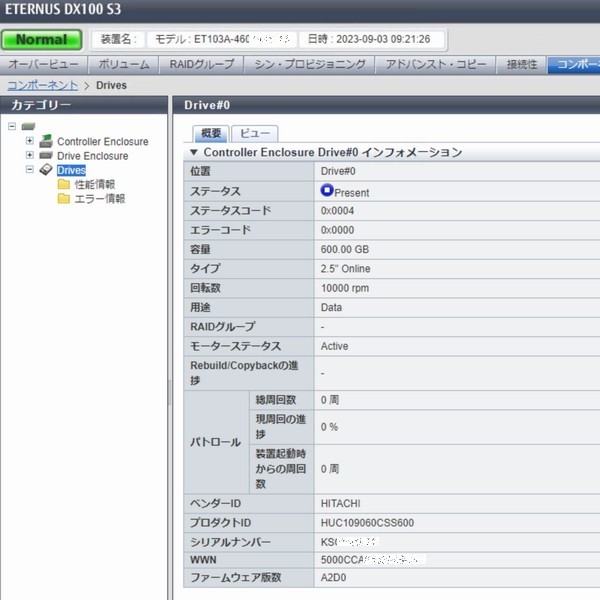Open 性能情報 tree item
The image size is (600, 600).
(95, 184)
